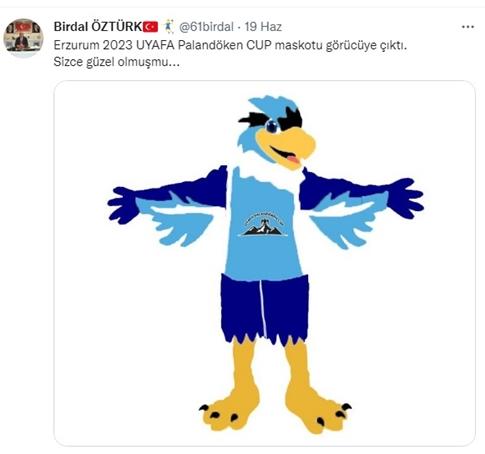This screenshot has width=485, height=454.
Task: Click the text 'Sizce güzel olmuşmu...'
Action: point(117,62)
